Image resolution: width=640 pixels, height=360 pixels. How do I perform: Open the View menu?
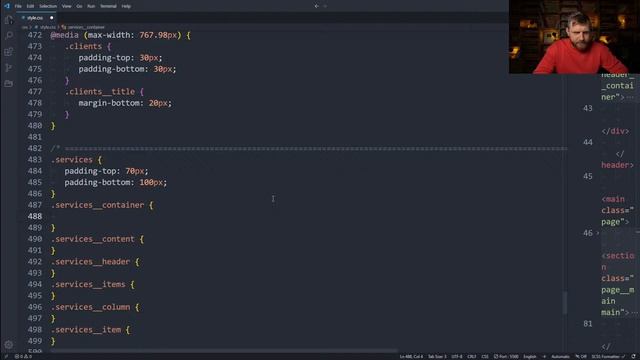click(67, 6)
